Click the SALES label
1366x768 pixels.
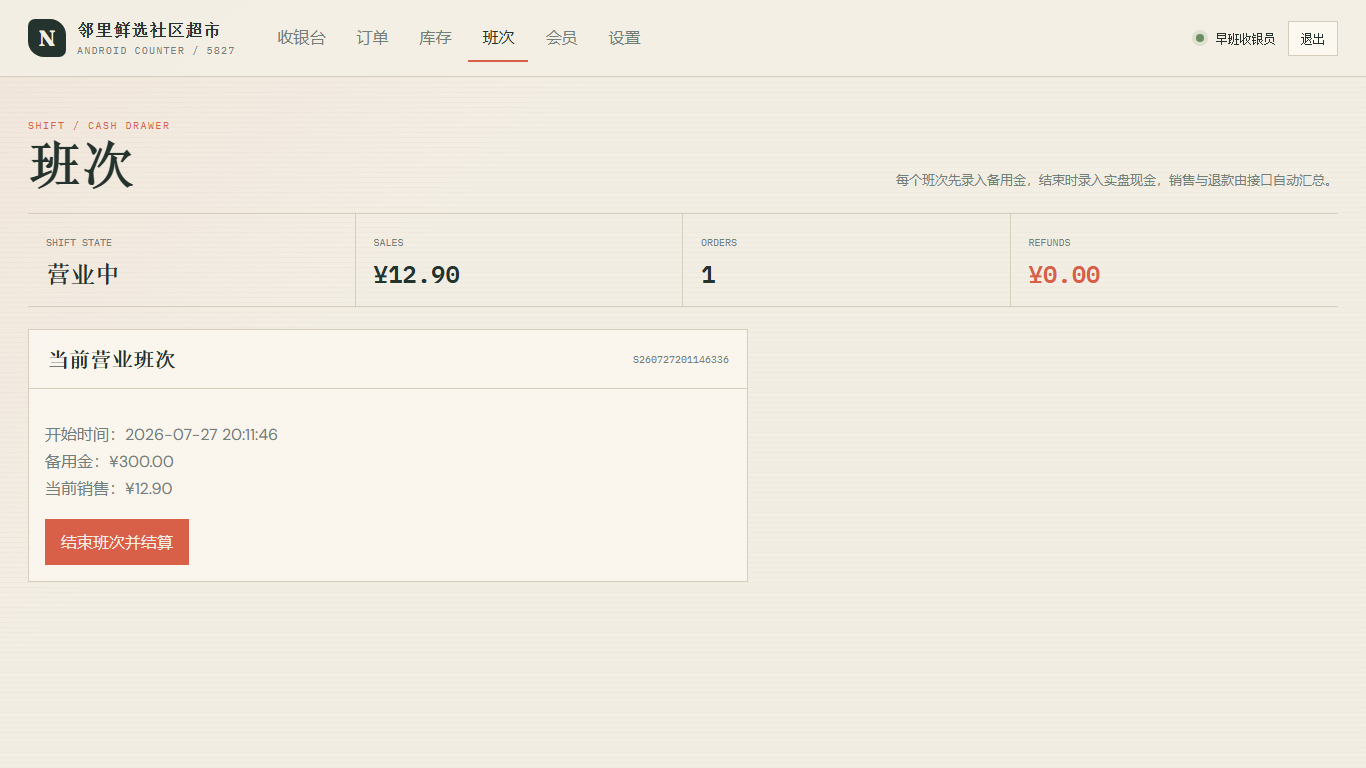click(x=389, y=243)
